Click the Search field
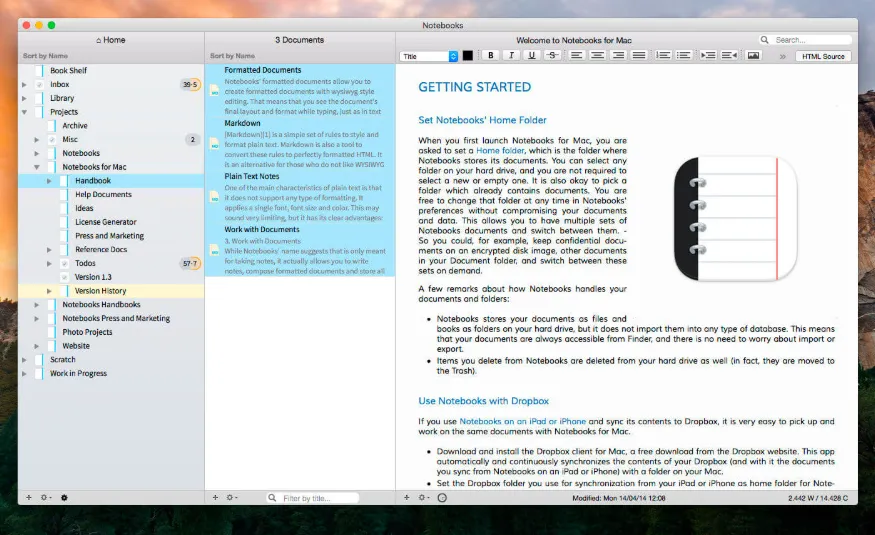The height and width of the screenshot is (535, 875). pyautogui.click(x=805, y=40)
